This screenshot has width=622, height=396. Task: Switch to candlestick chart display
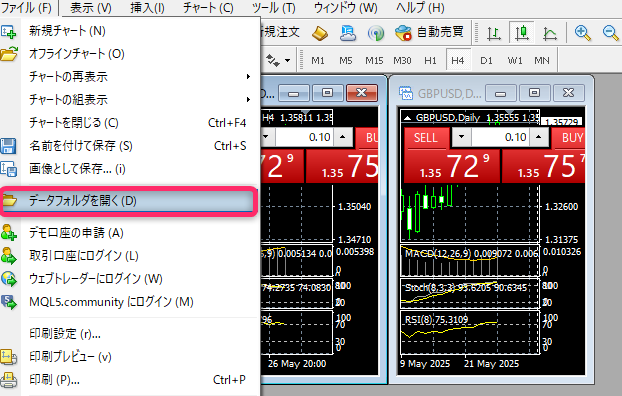click(522, 33)
